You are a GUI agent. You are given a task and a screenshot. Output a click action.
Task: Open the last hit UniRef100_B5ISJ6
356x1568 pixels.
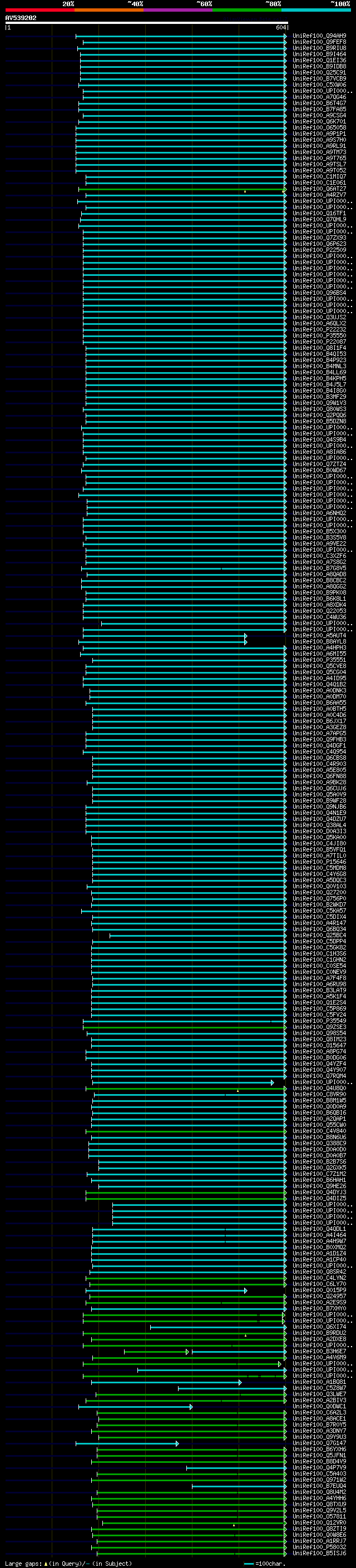pyautogui.click(x=319, y=1554)
